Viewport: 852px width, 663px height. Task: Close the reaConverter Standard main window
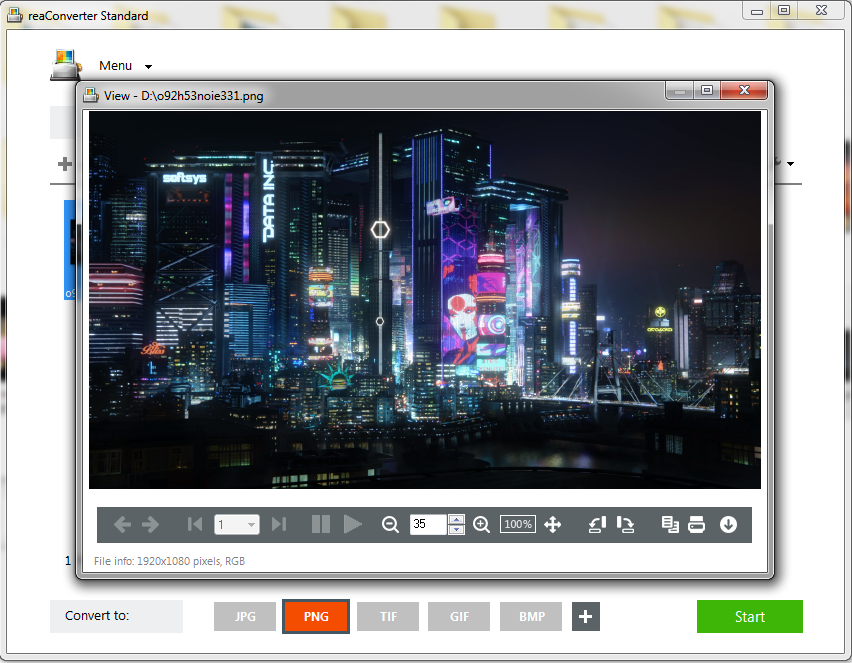click(x=821, y=10)
